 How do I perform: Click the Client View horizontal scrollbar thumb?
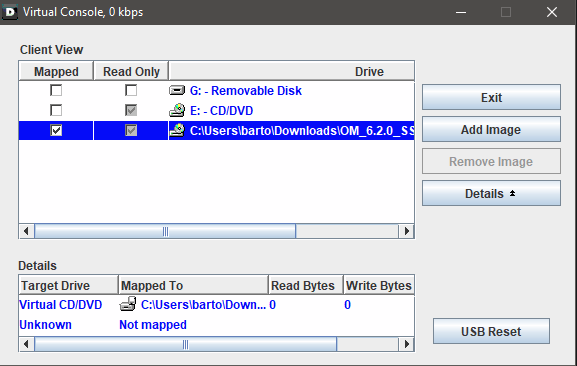(x=165, y=231)
